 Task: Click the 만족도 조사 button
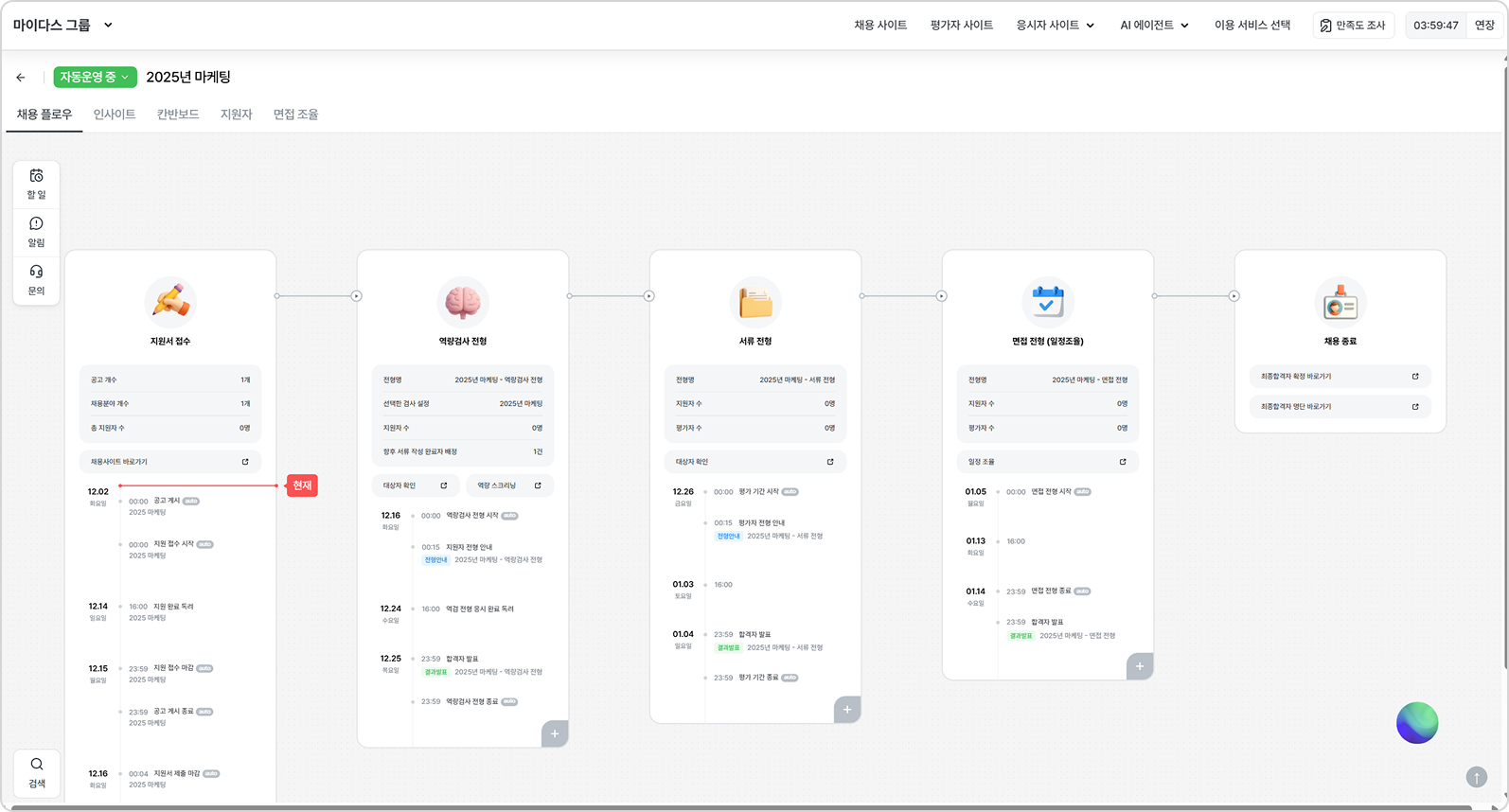coord(1353,26)
